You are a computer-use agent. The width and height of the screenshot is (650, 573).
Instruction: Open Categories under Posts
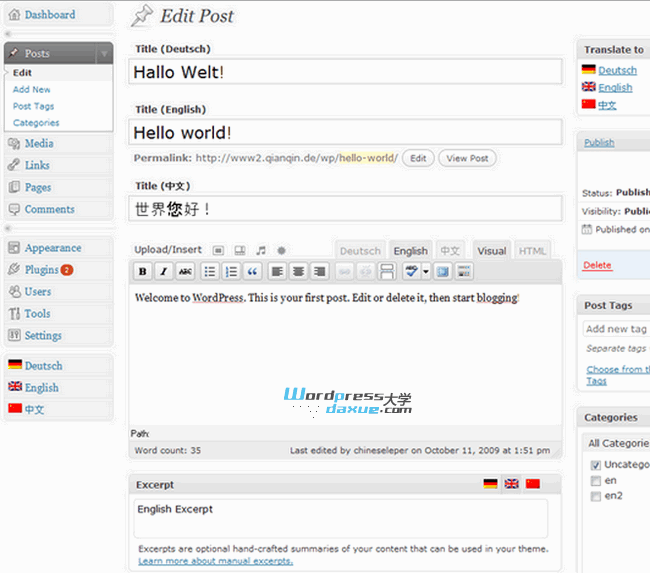(36, 123)
